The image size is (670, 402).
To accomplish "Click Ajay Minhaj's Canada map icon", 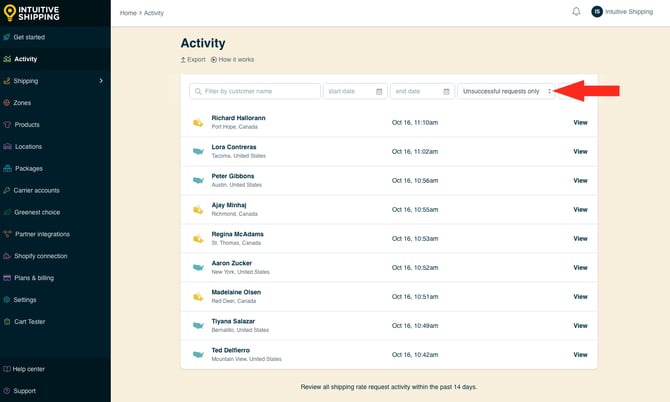I will pyautogui.click(x=198, y=210).
